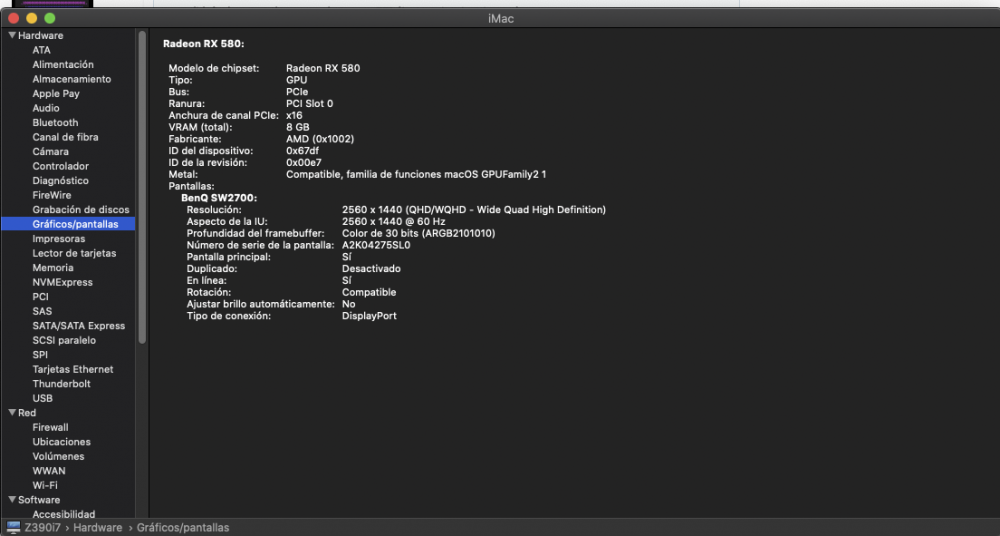
Task: Click the Metal compatibility value
Action: (416, 174)
